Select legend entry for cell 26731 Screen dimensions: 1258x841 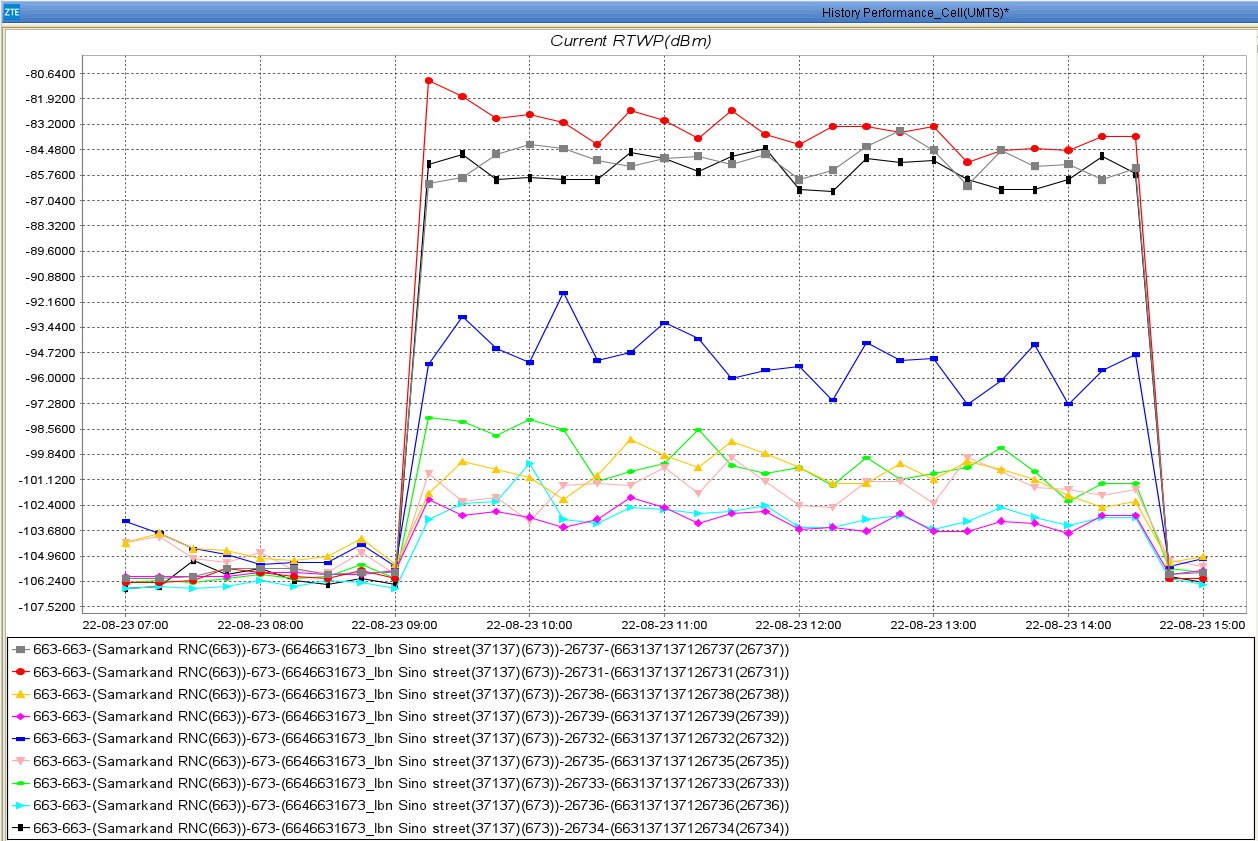[x=401, y=671]
